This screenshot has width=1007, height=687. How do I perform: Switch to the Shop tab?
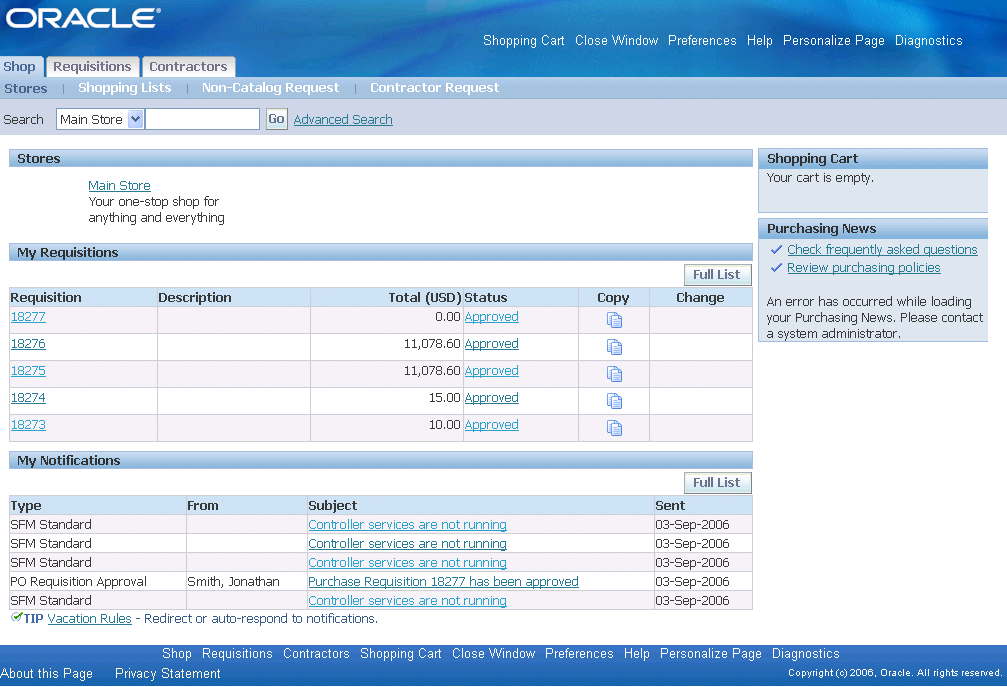[19, 67]
